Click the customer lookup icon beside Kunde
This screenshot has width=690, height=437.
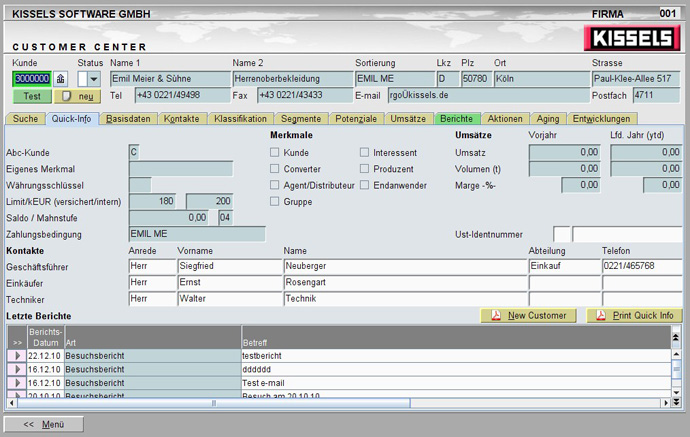[60, 79]
